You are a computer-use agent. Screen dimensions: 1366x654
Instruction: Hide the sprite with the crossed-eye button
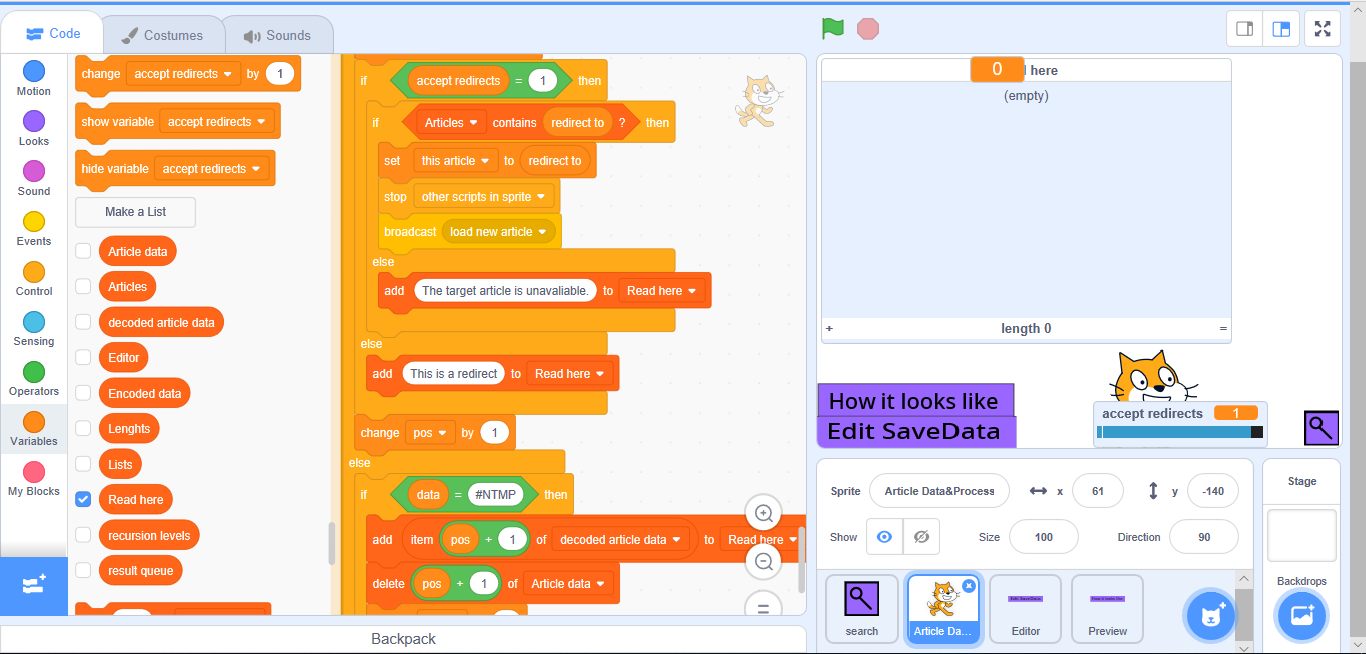(921, 537)
